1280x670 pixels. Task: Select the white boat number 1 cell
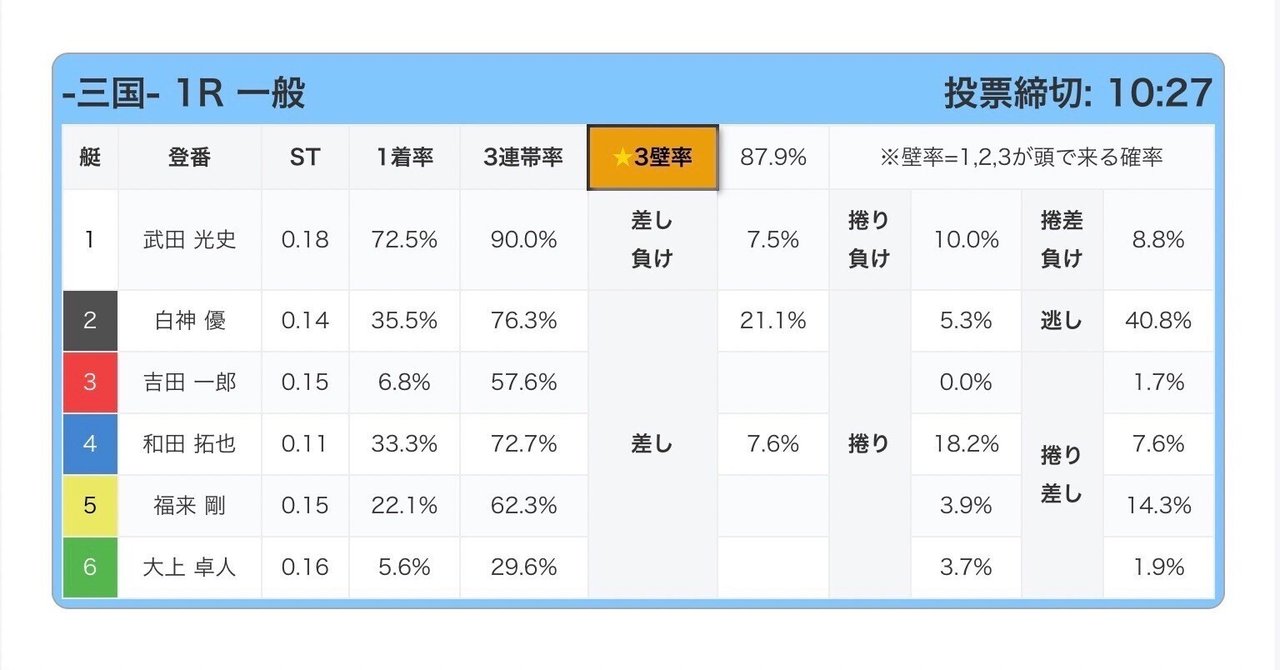(90, 240)
